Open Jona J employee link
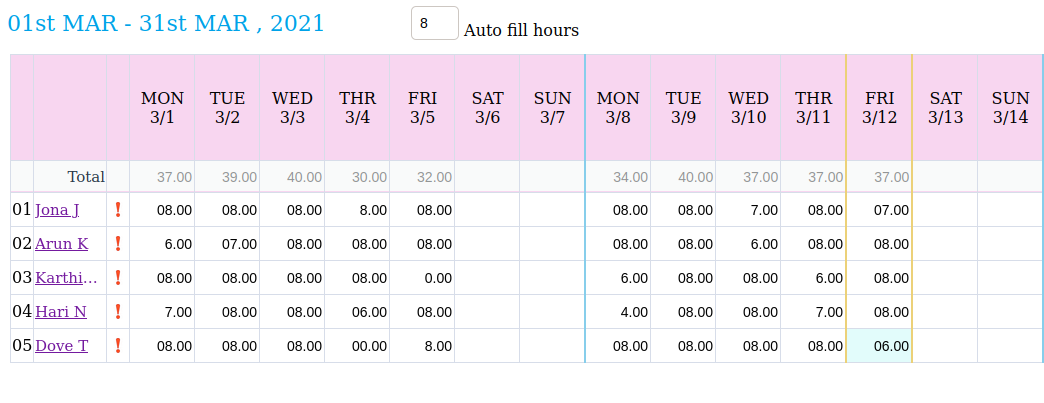The height and width of the screenshot is (403, 1044). [57, 210]
